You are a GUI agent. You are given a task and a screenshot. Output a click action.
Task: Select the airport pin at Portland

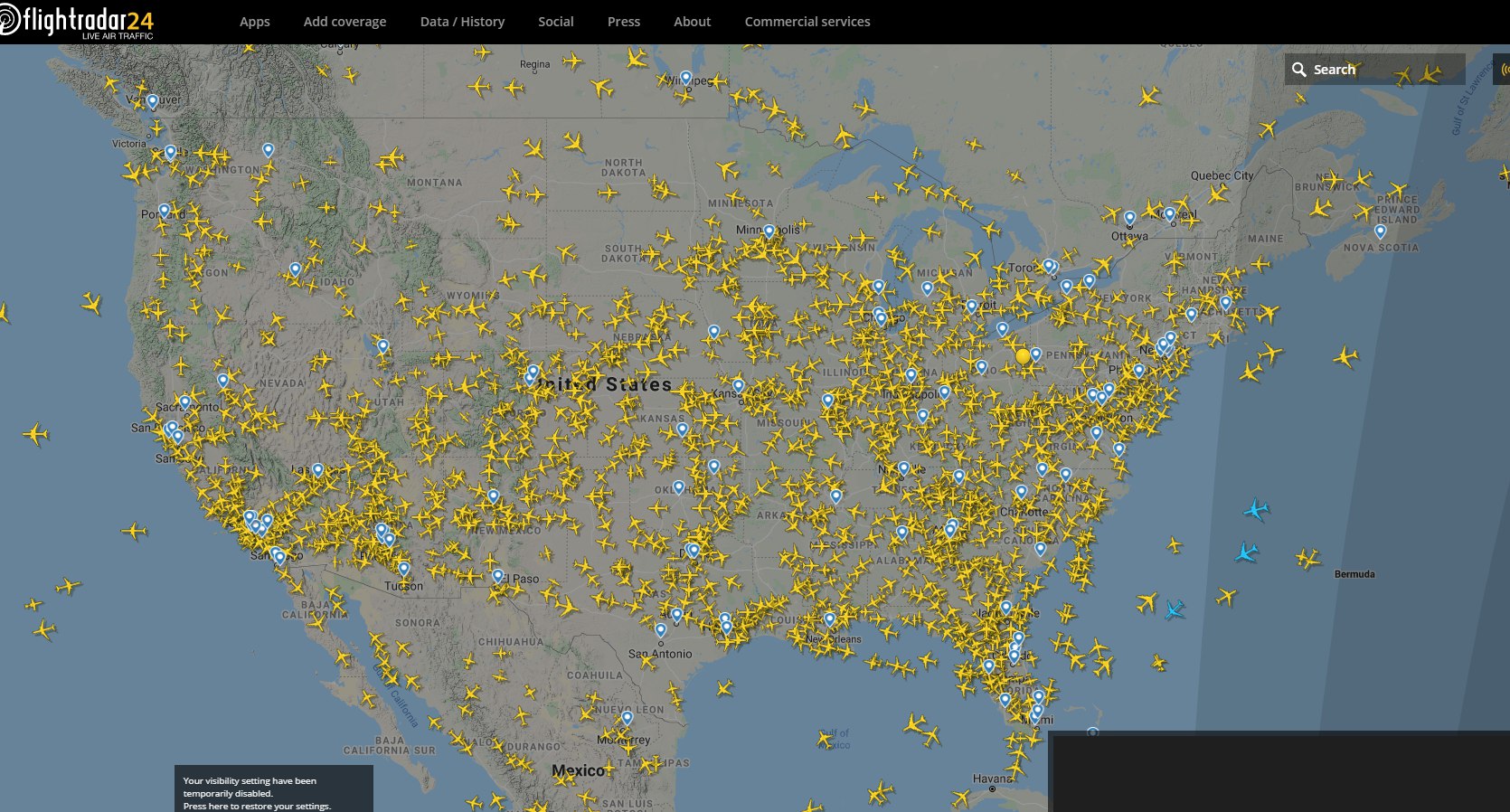point(164,211)
